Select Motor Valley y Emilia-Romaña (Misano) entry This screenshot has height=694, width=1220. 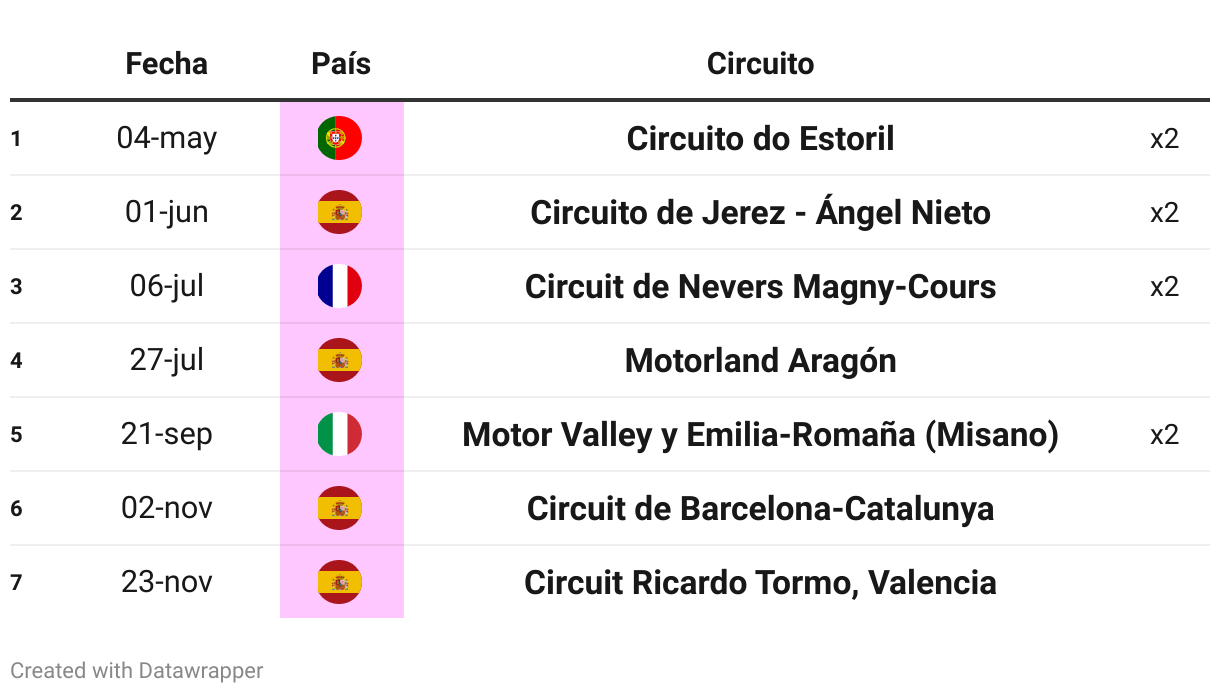coord(760,435)
